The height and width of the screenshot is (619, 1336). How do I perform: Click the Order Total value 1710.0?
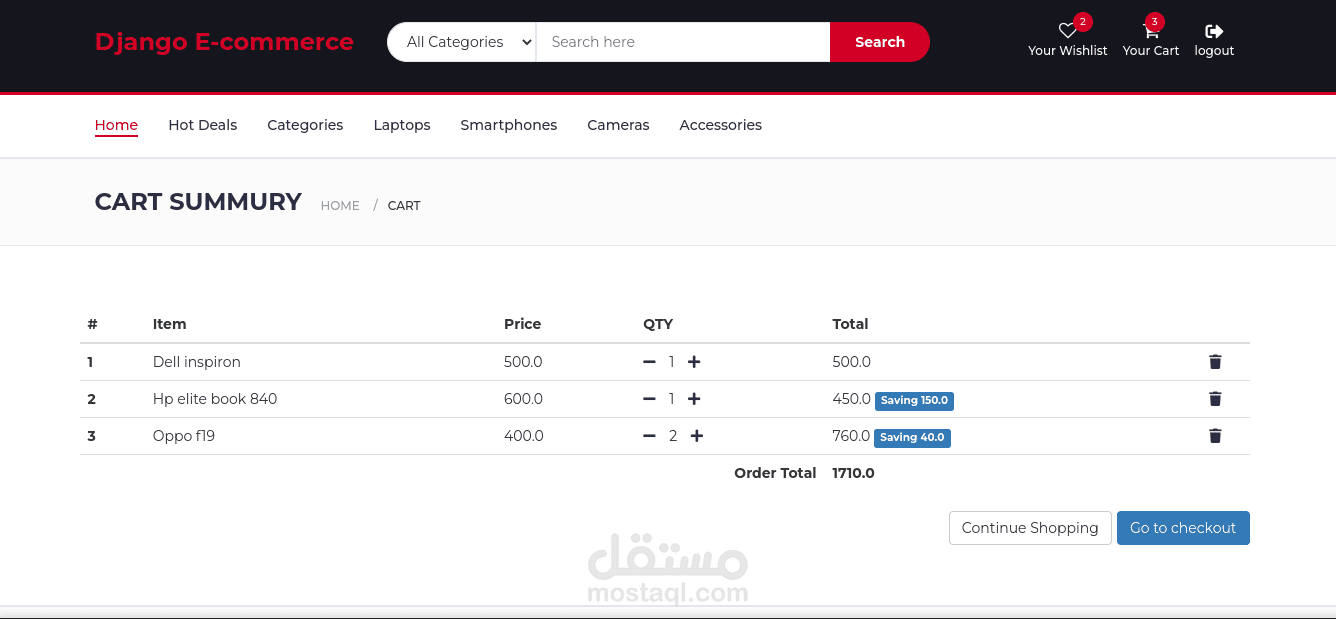click(853, 473)
